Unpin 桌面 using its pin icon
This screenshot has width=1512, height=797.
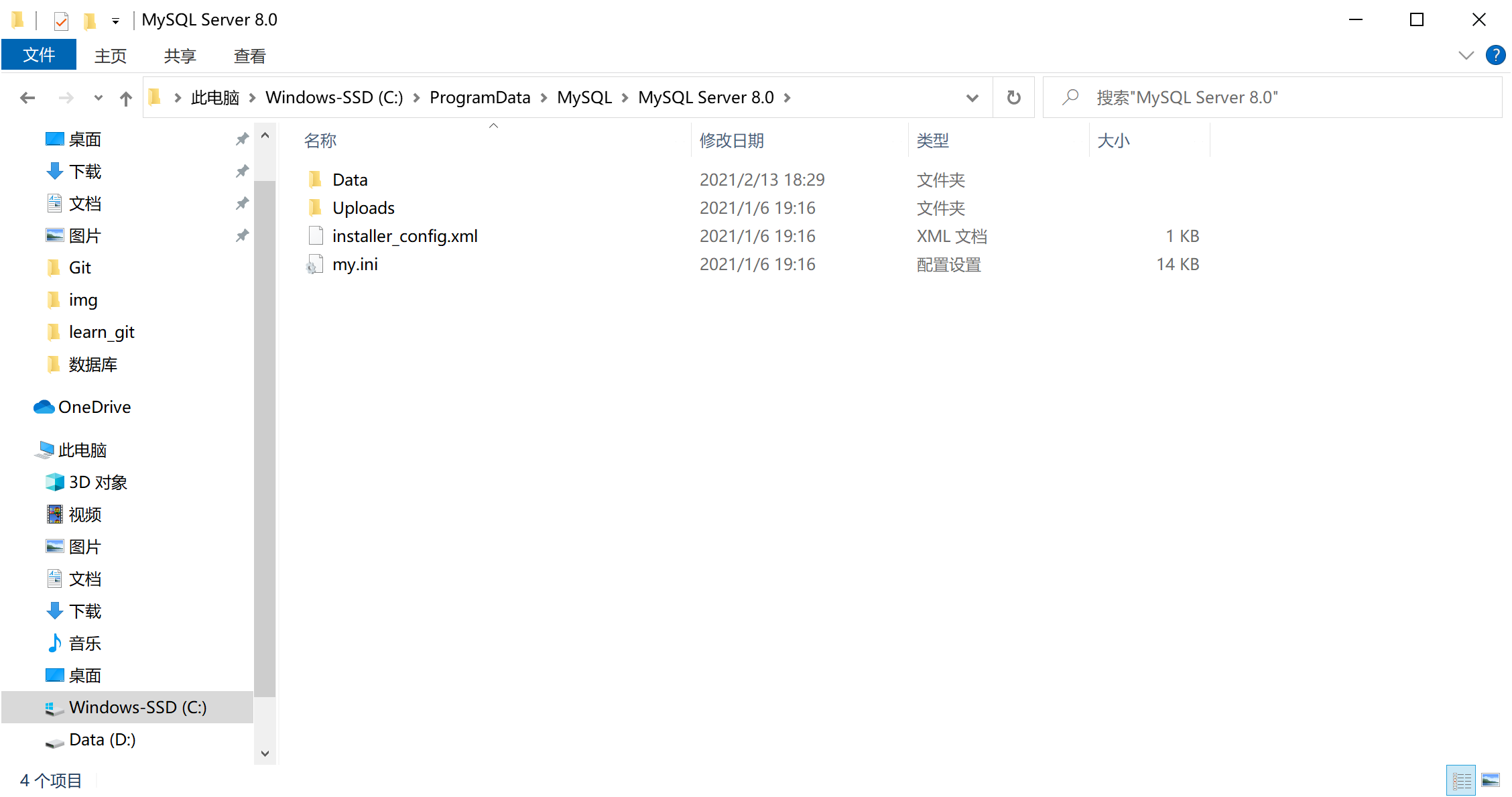pos(242,139)
